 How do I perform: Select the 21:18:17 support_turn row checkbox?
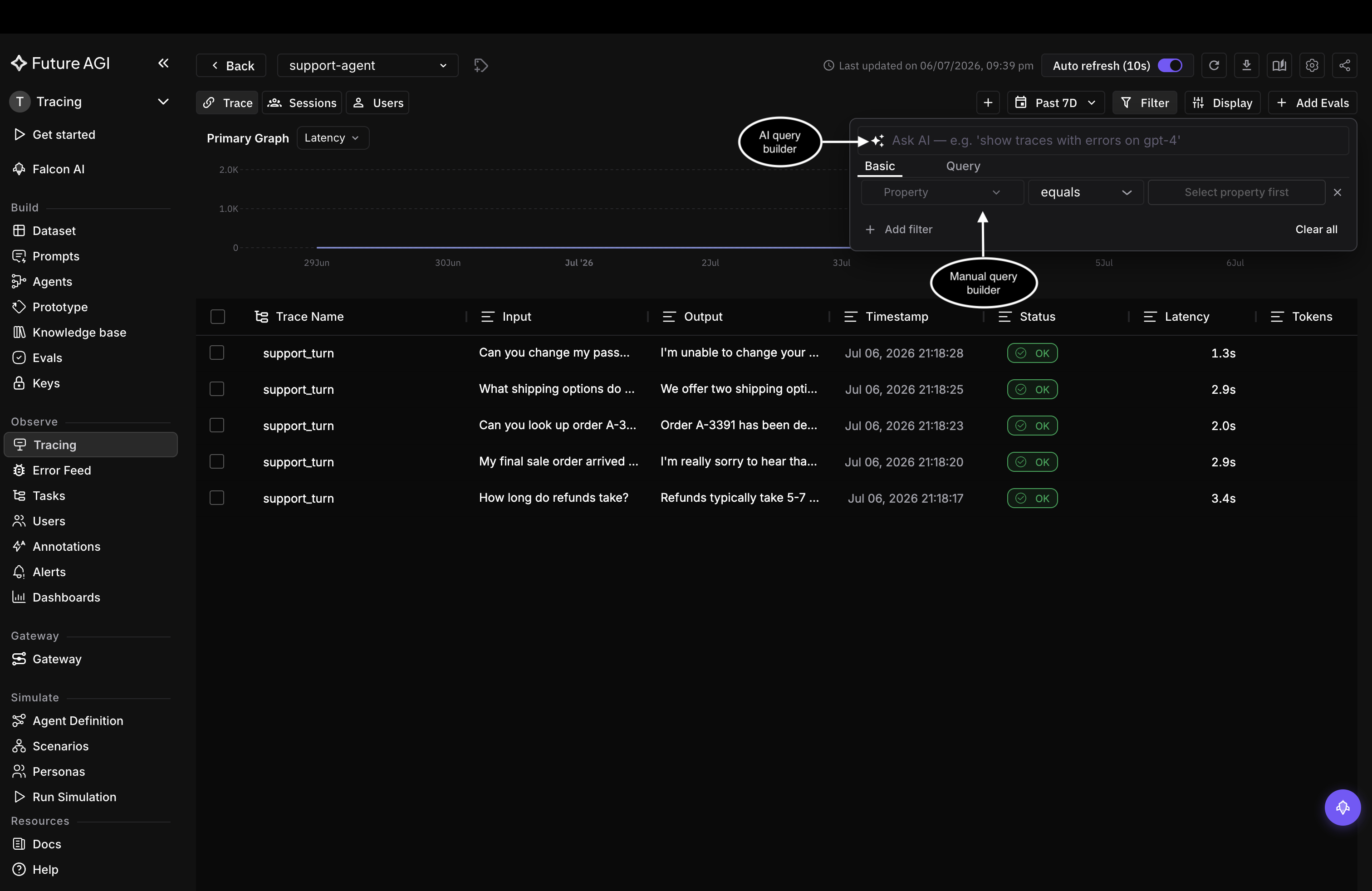pos(217,498)
